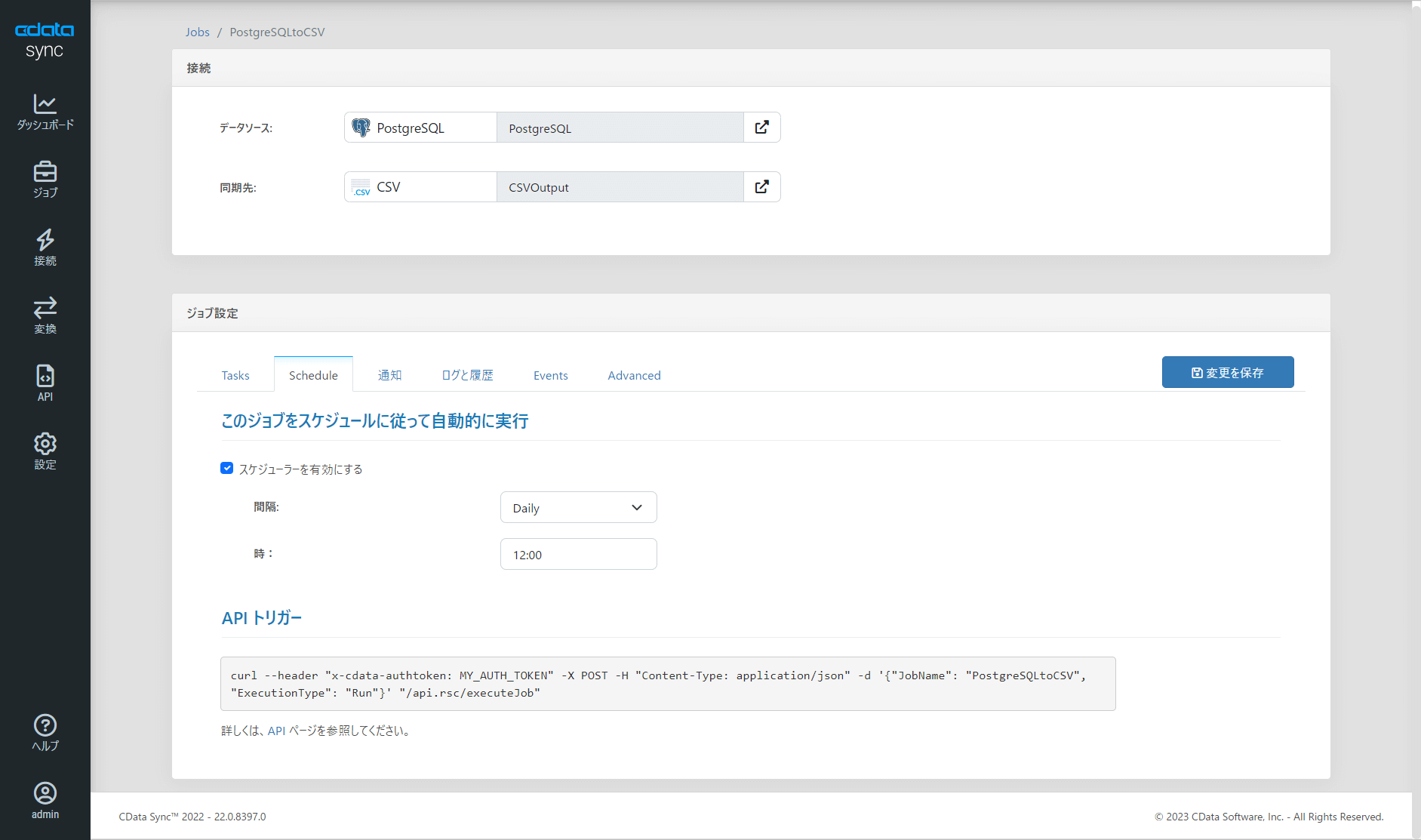Click the curl command API trigger code box

click(x=668, y=684)
